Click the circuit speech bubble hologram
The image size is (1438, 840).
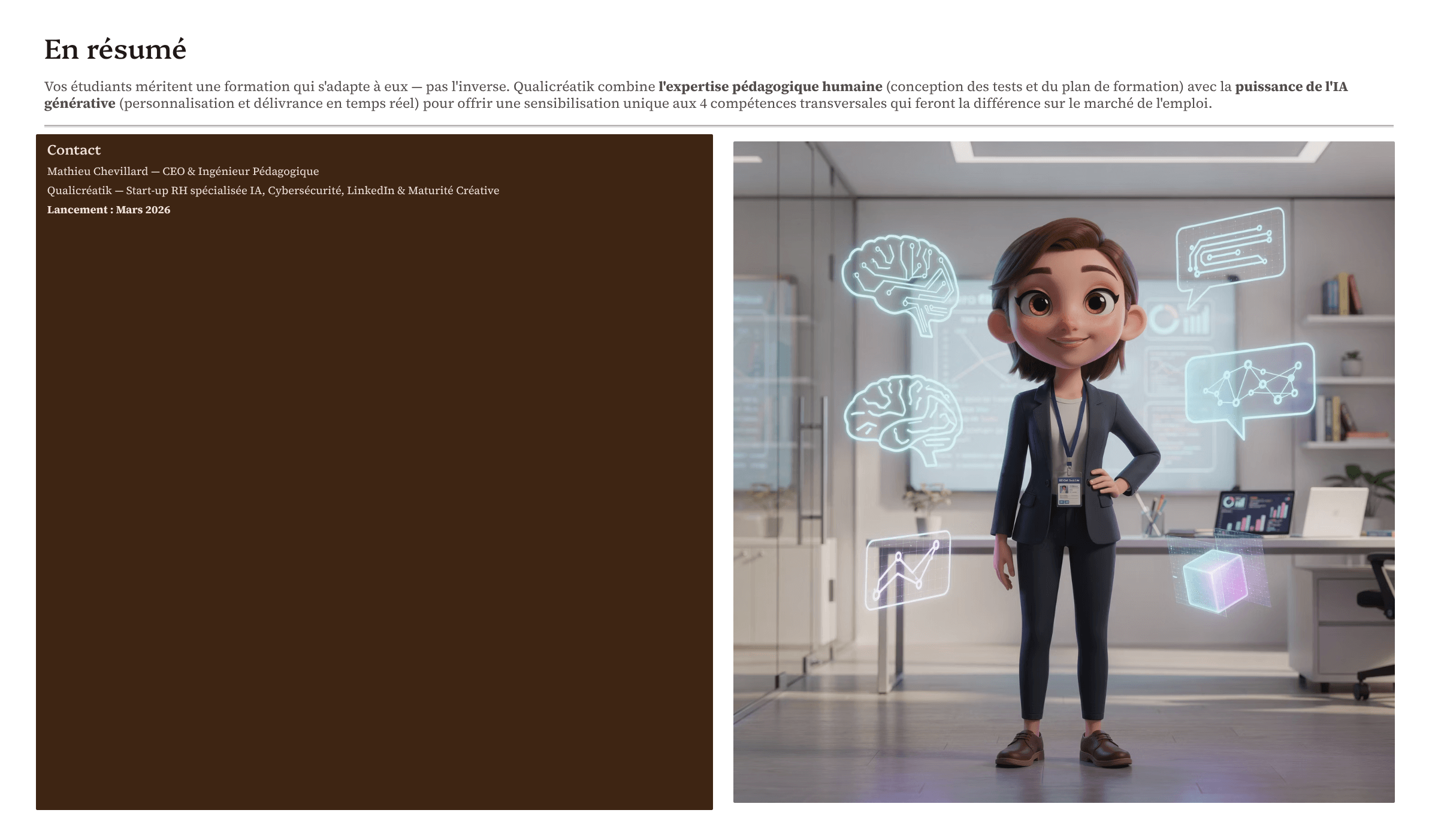(x=1229, y=252)
